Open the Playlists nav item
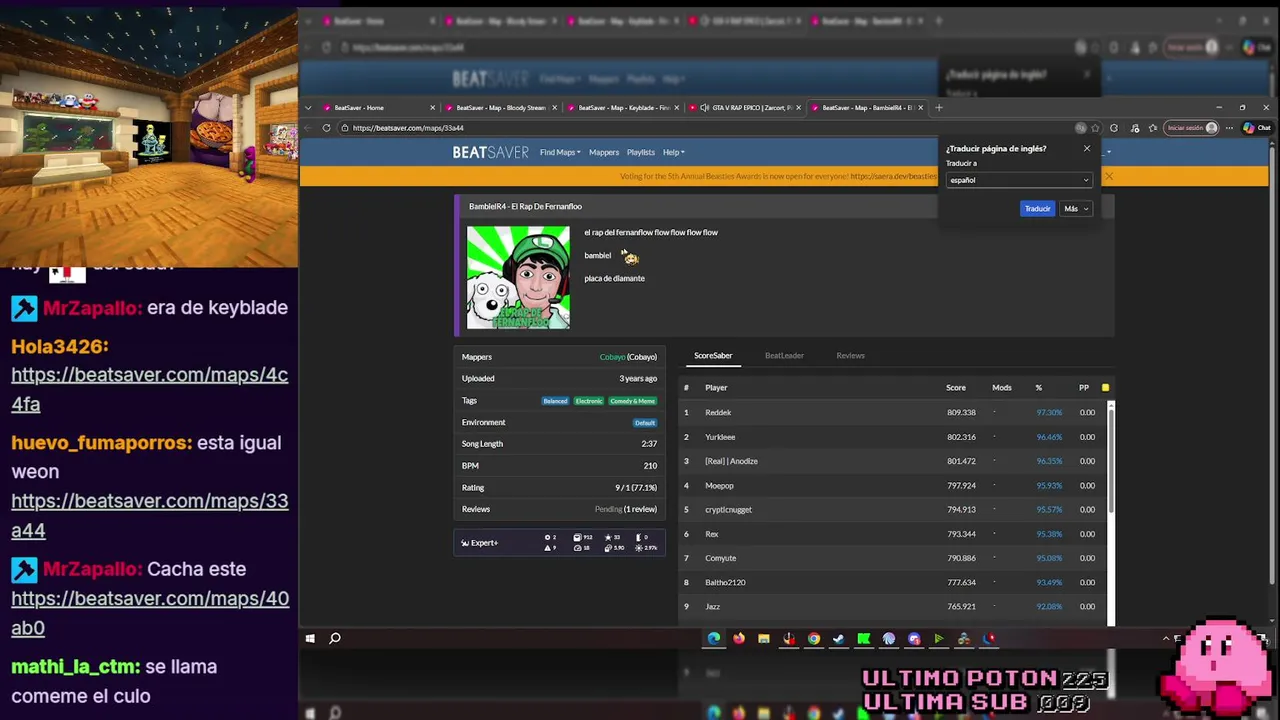 (641, 152)
